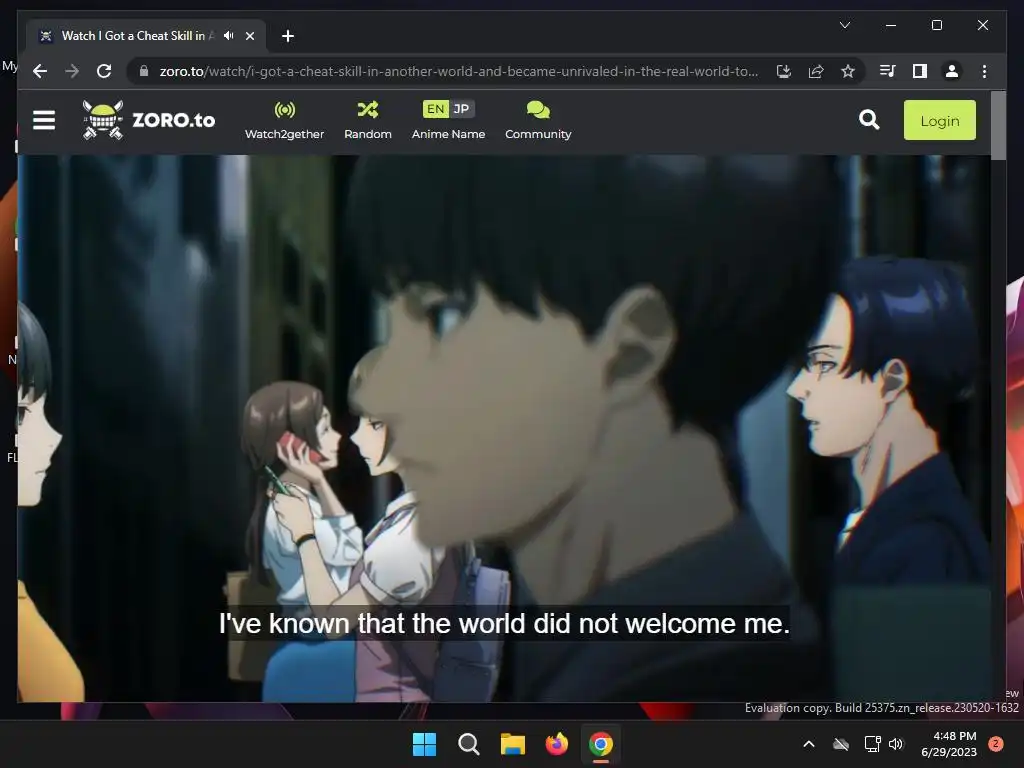Click the zoro.to URL address bar
Viewport: 1024px width, 768px height.
pyautogui.click(x=458, y=71)
